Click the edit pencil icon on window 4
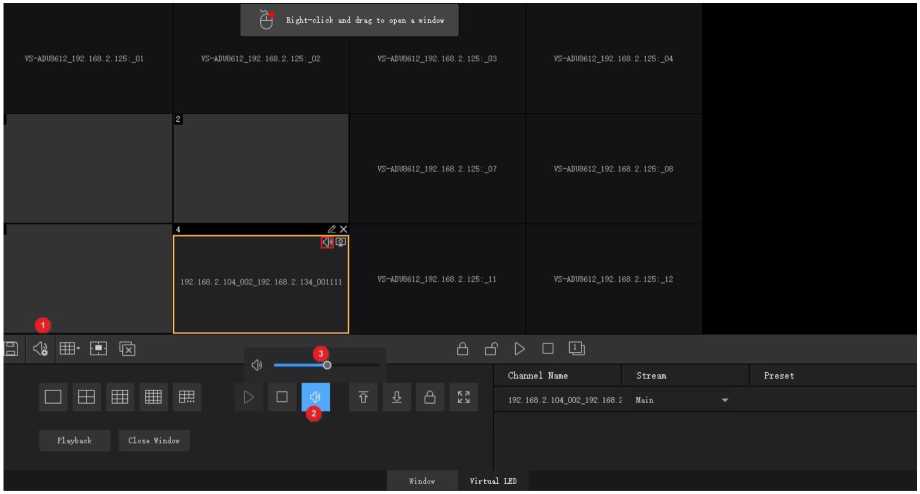The width and height of the screenshot is (920, 494). point(331,230)
